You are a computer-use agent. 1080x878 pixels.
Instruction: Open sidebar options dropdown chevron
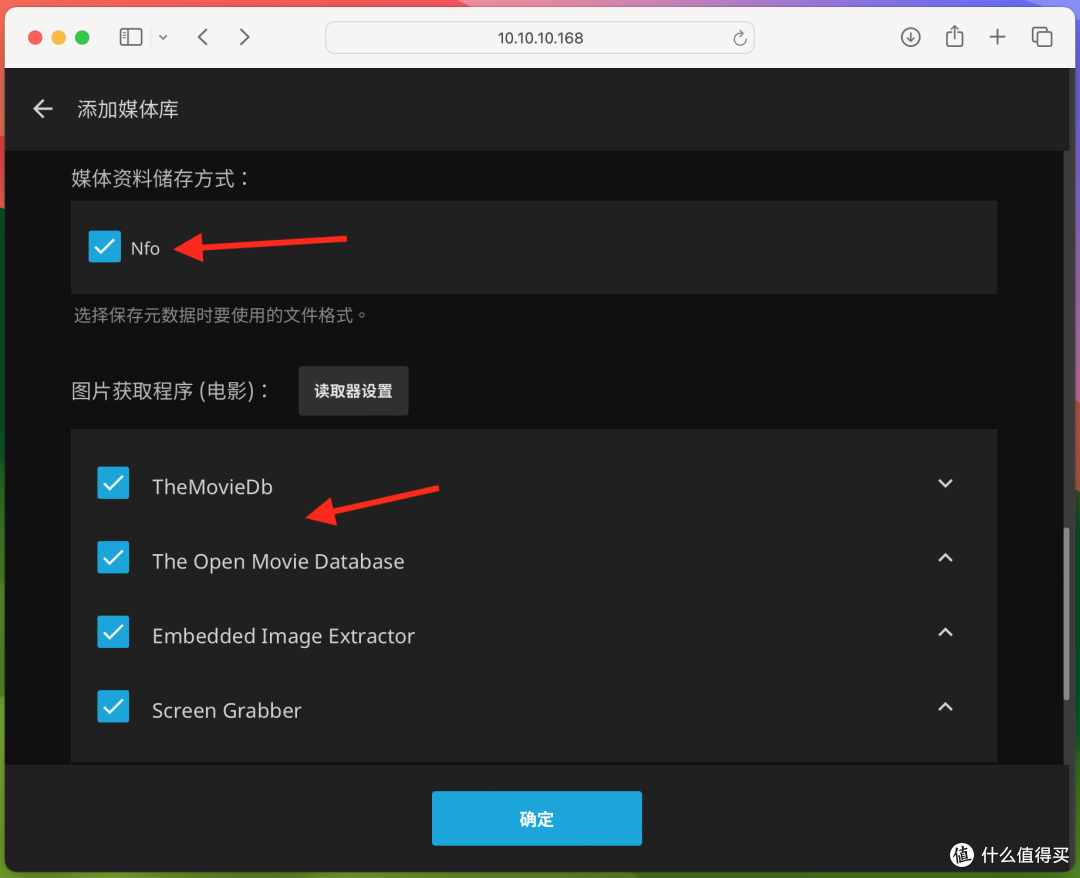coord(163,37)
